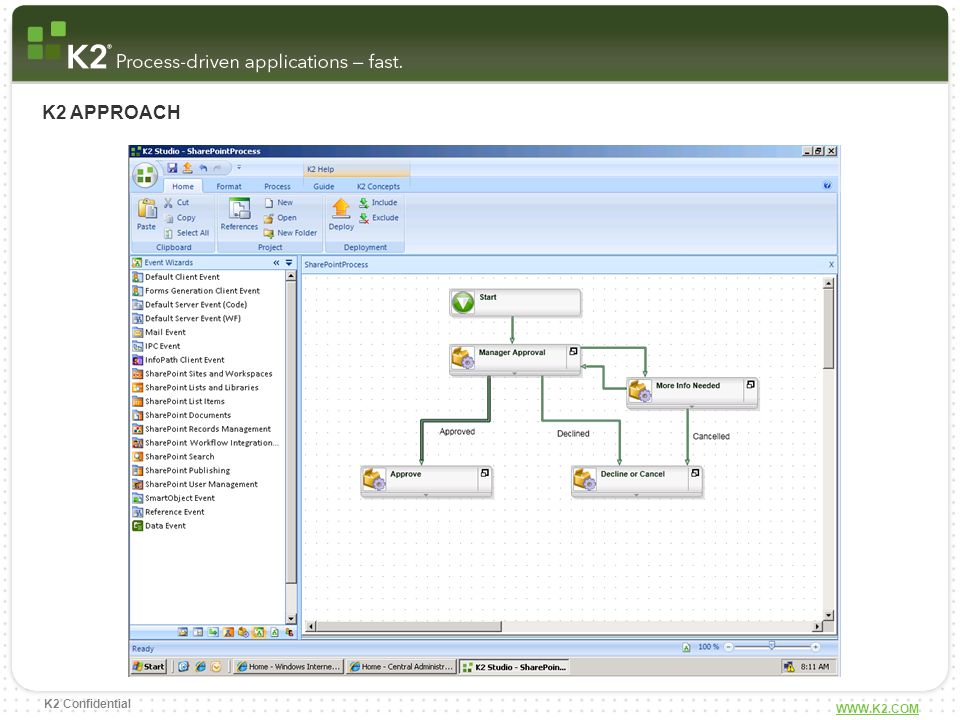
Task: Close the SharePointProcess document tab
Action: tap(831, 264)
